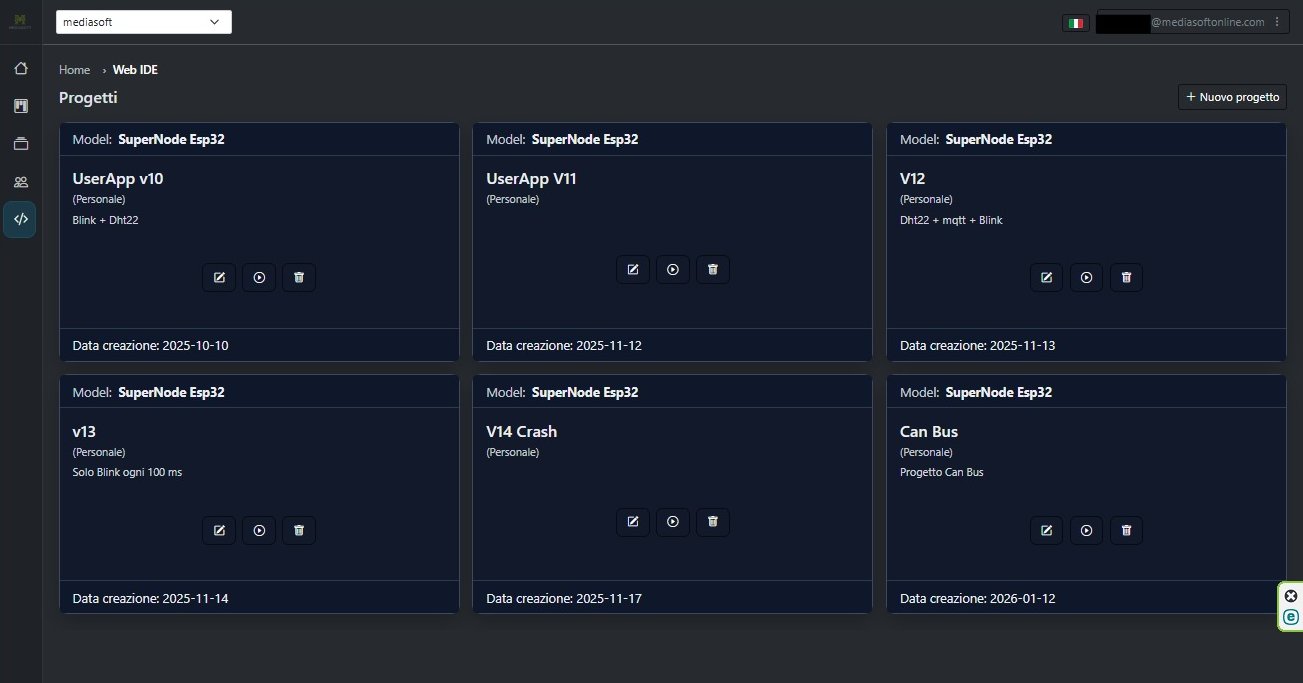Open the Web IDE code icon
This screenshot has height=683, width=1303.
[20, 219]
